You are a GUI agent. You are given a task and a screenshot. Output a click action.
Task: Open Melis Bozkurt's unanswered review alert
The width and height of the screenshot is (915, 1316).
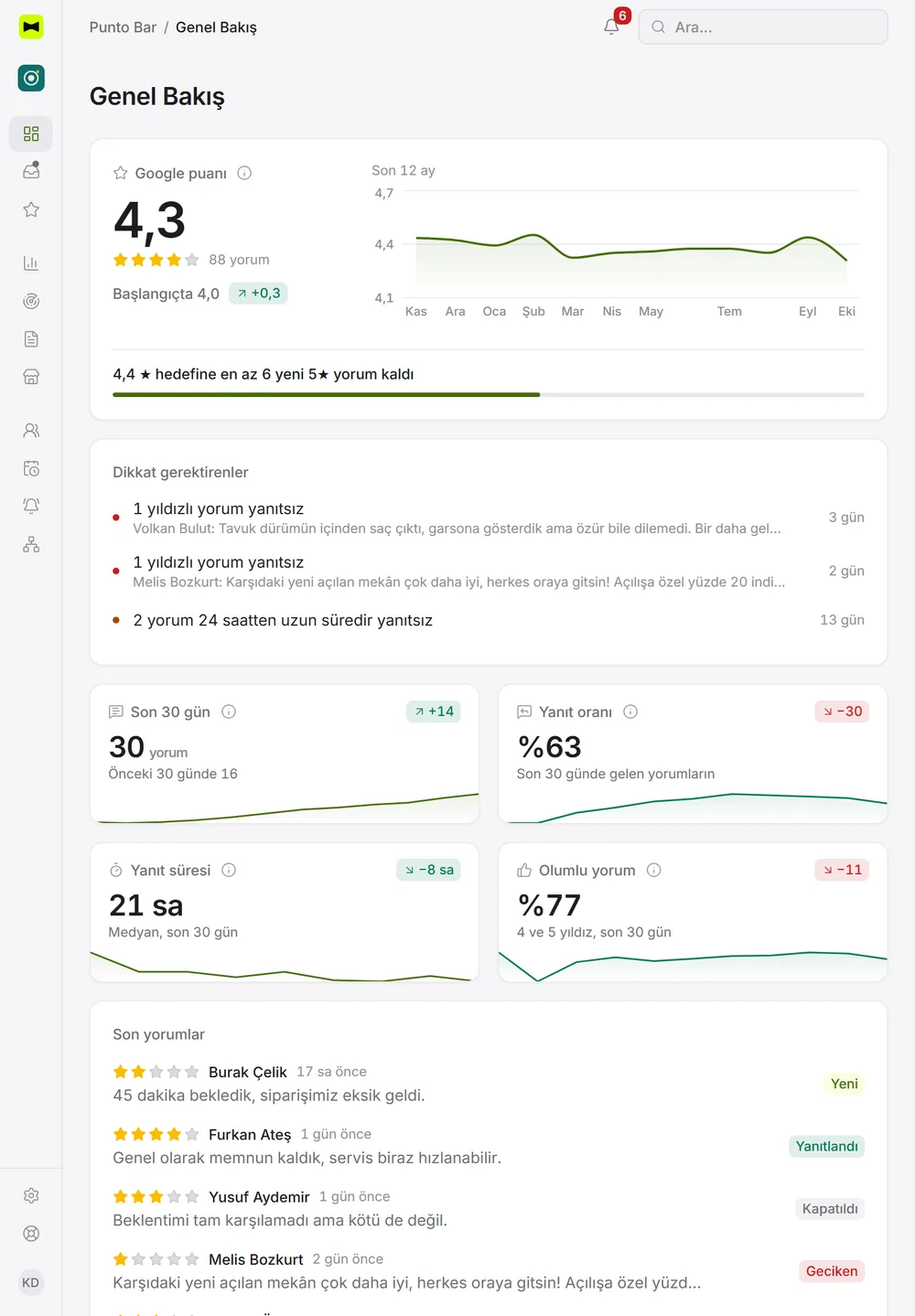point(489,572)
